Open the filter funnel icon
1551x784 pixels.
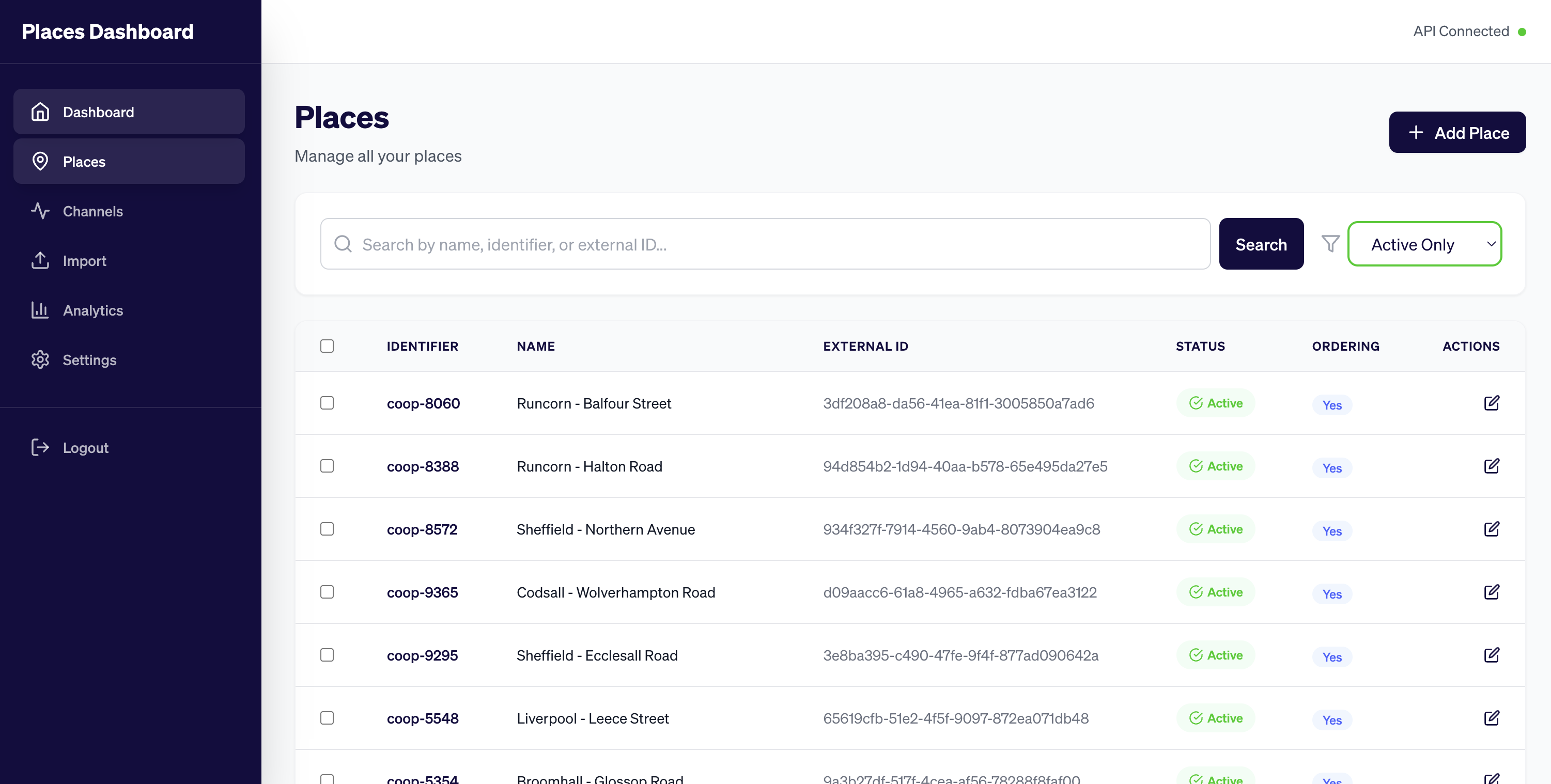tap(1330, 244)
